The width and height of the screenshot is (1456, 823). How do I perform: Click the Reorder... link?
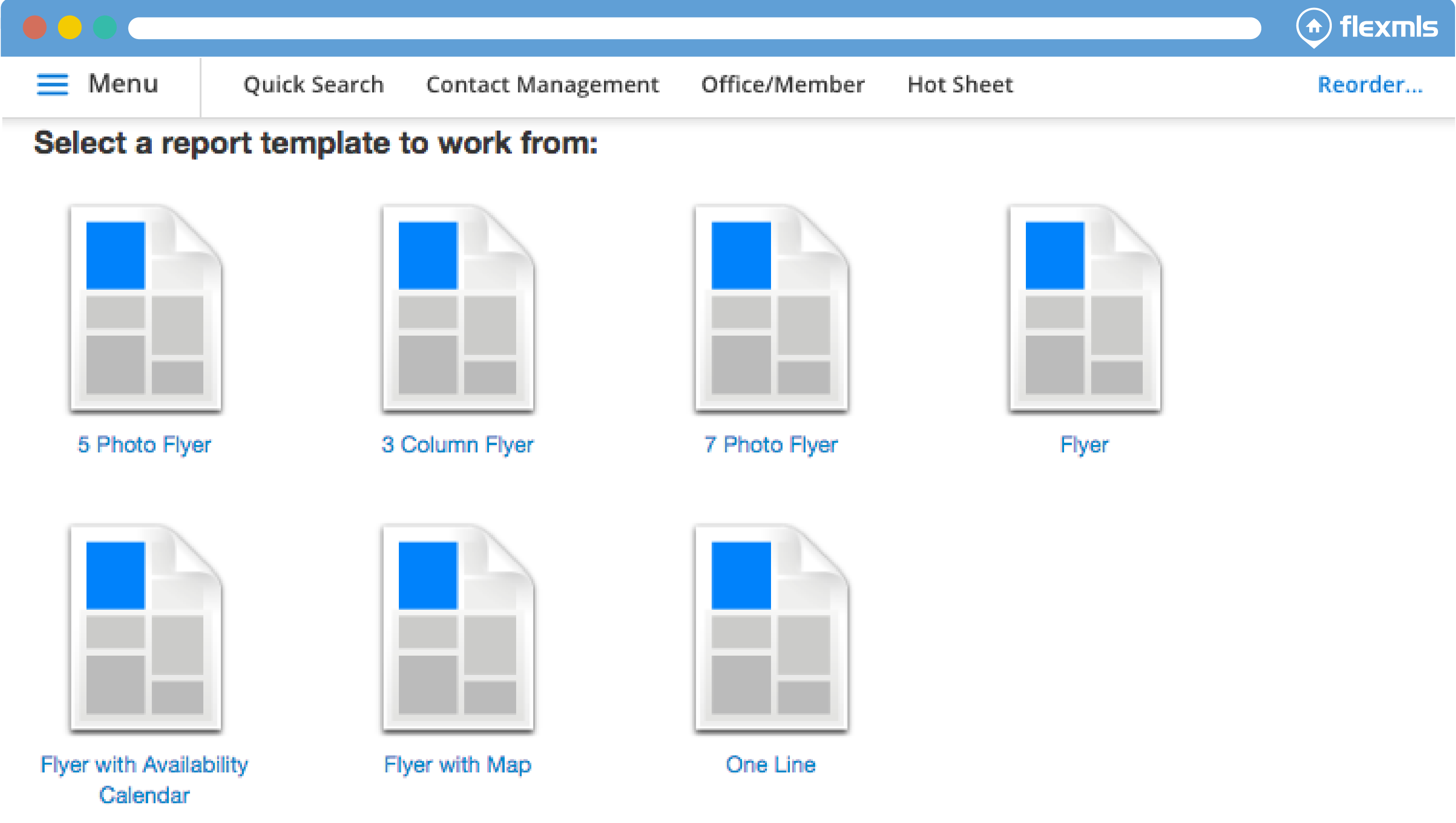(x=1370, y=85)
